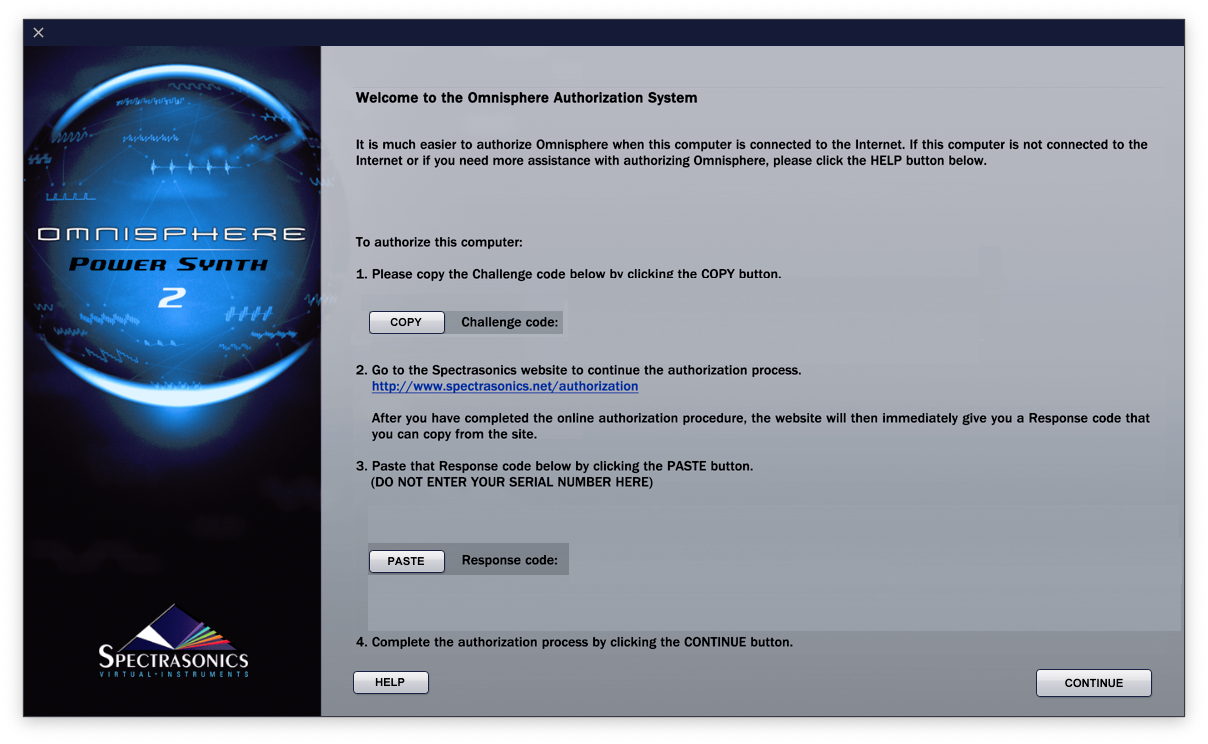Click step 1 'Please copy the Challenge code' text
The image size is (1208, 744).
tap(568, 273)
